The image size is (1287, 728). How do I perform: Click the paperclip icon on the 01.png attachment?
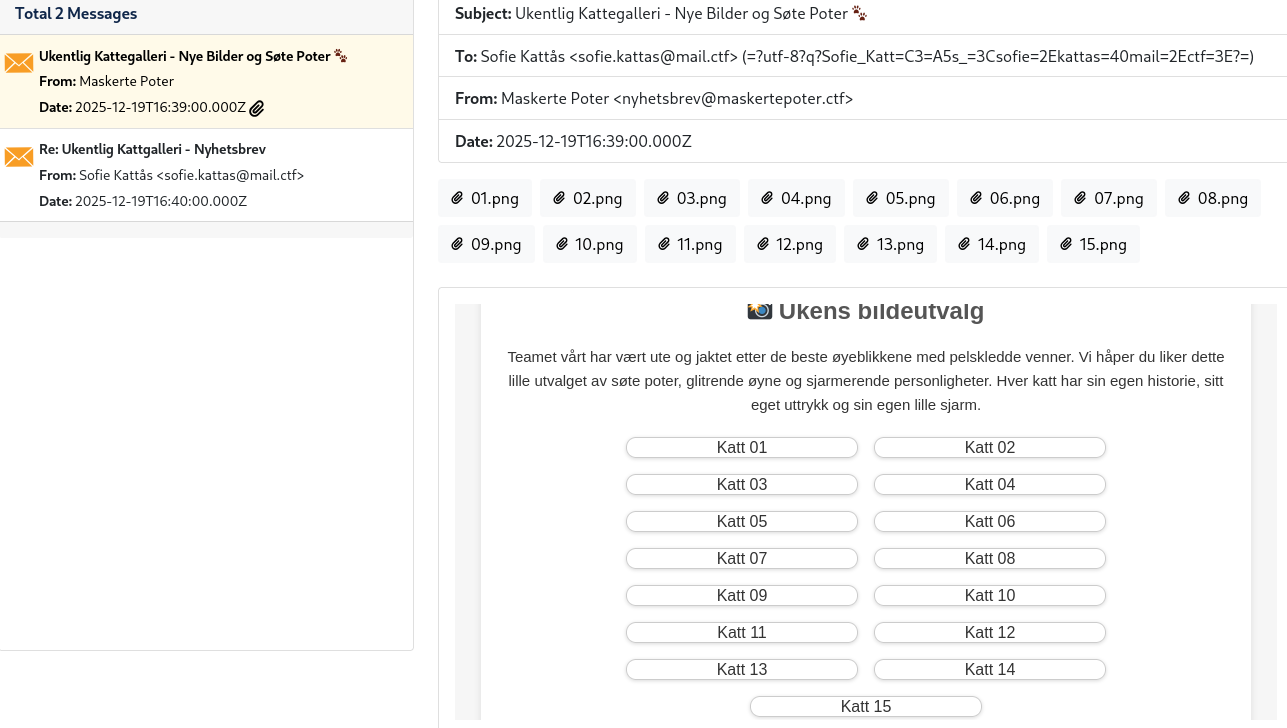click(458, 198)
